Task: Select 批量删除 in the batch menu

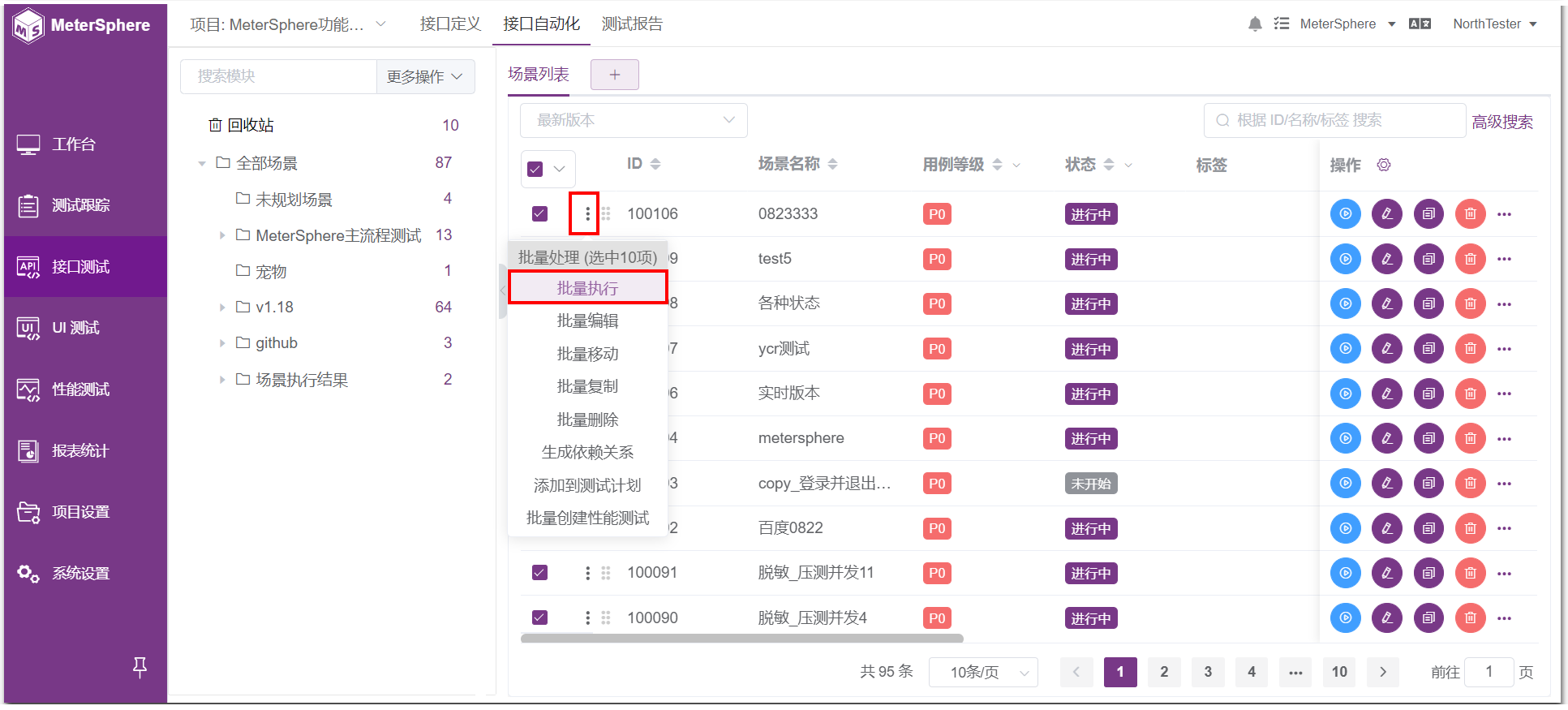Action: click(587, 420)
